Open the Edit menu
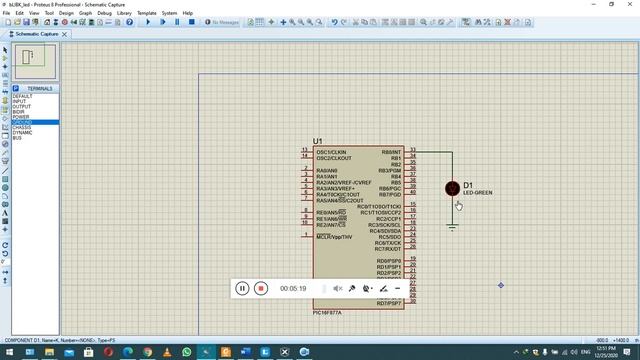Image resolution: width=640 pixels, height=360 pixels. click(19, 13)
